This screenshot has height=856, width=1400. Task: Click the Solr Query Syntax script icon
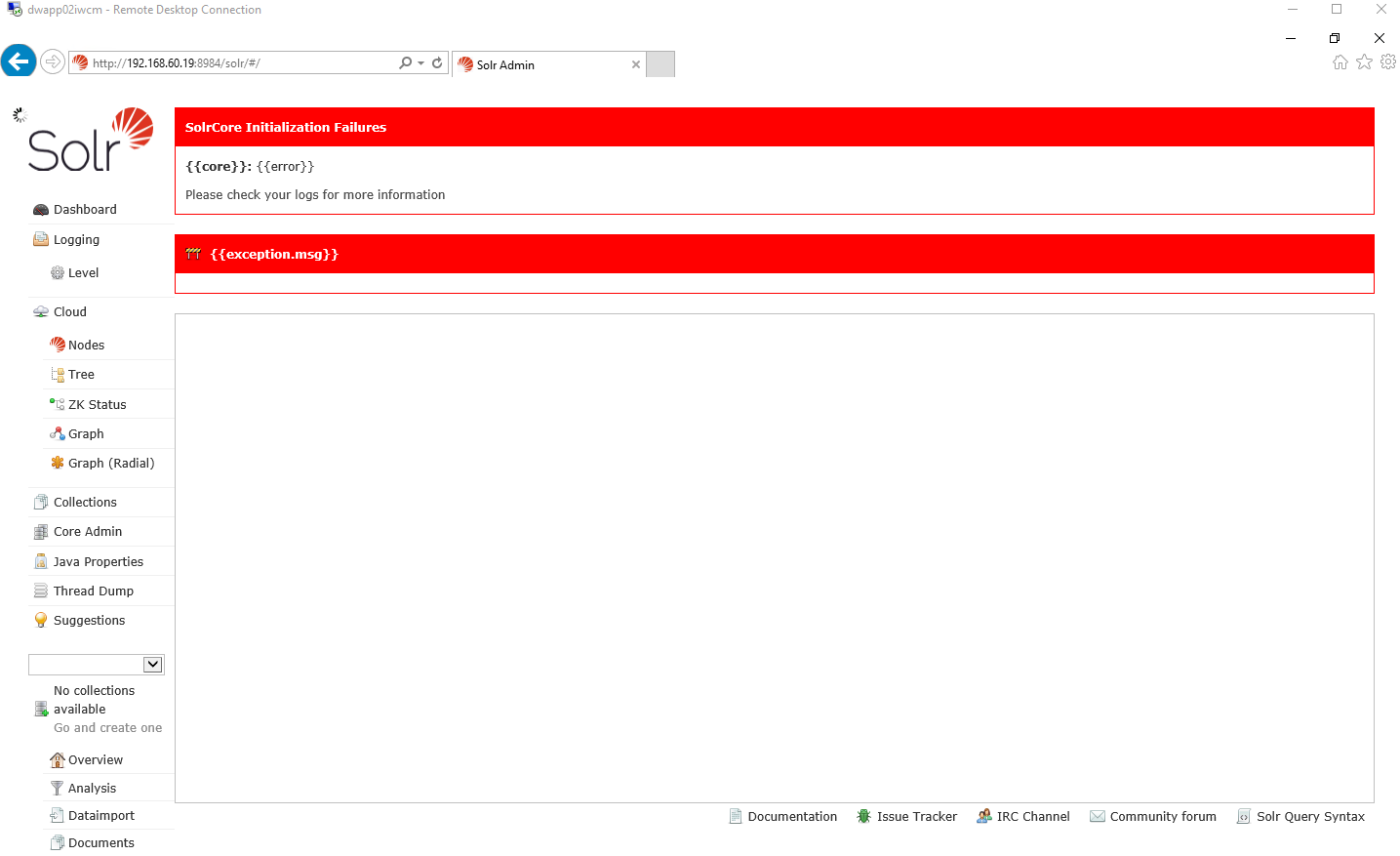pyautogui.click(x=1244, y=816)
